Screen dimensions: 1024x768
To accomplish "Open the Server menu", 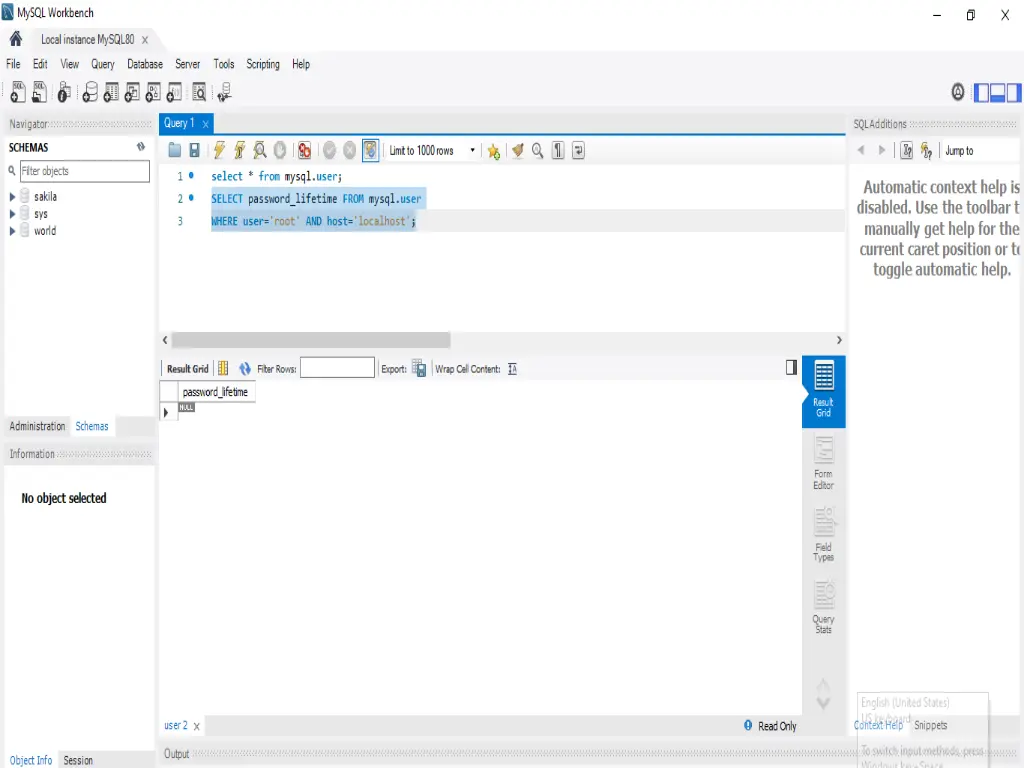I will point(187,64).
